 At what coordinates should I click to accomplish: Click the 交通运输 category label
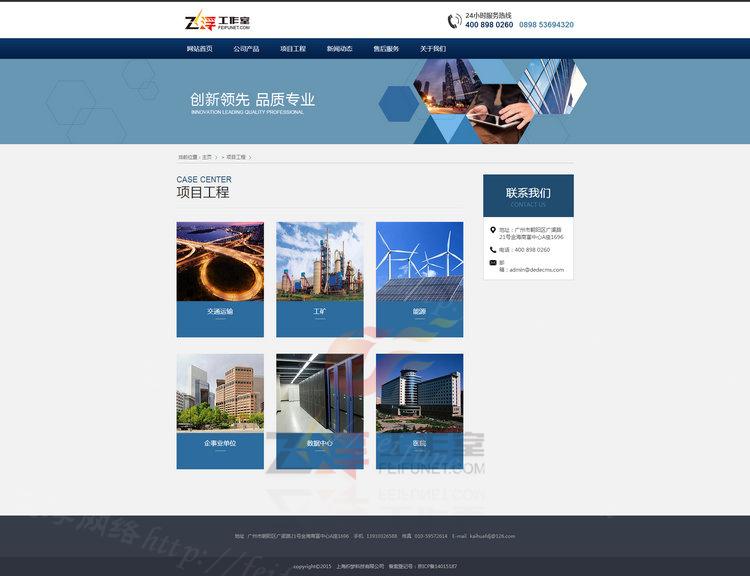(x=220, y=311)
